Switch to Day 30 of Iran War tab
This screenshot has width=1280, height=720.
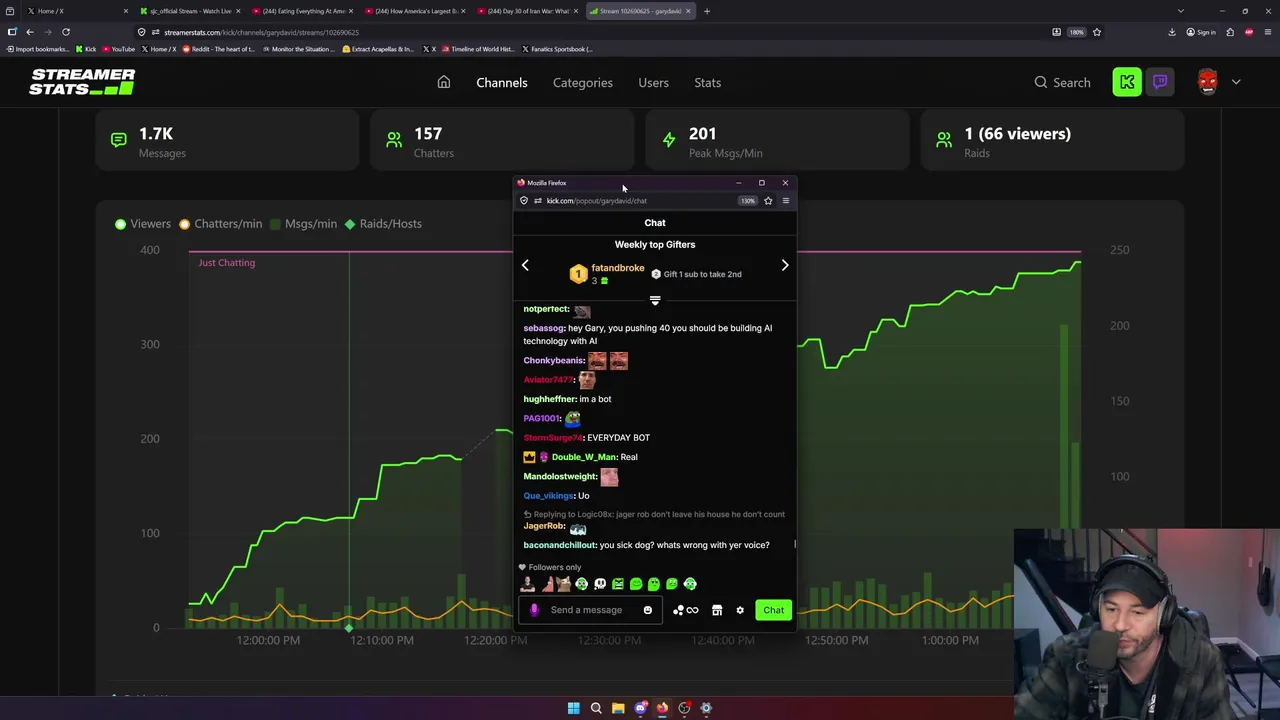tap(528, 11)
